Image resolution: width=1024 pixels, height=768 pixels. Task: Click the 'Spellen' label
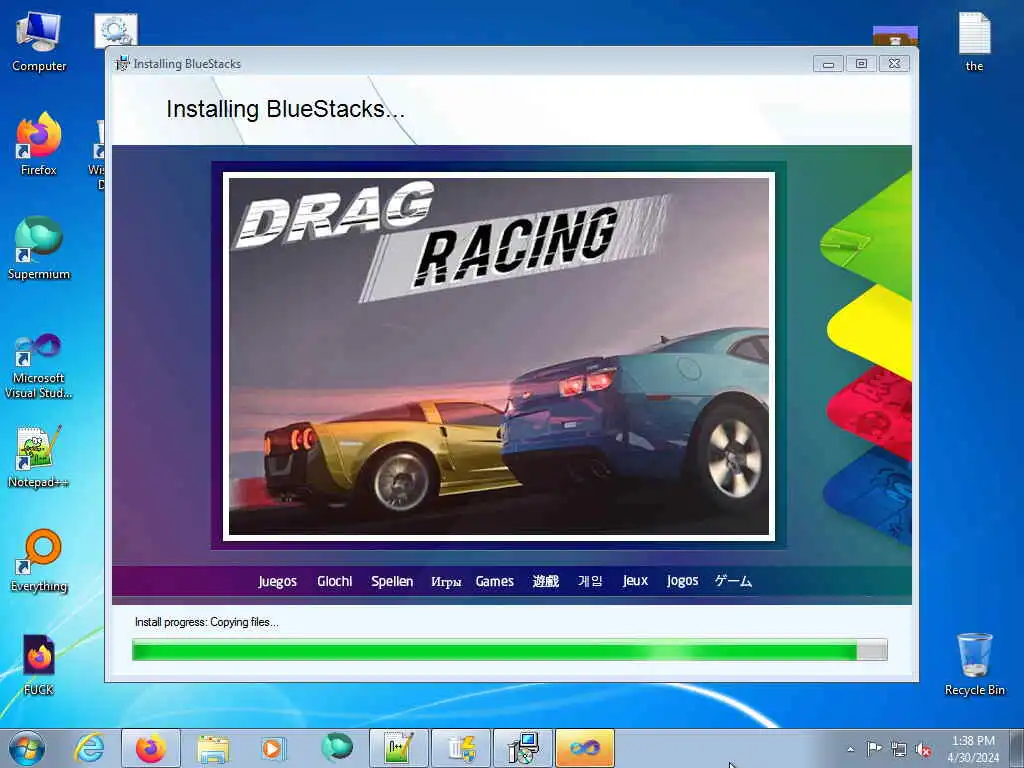click(392, 581)
